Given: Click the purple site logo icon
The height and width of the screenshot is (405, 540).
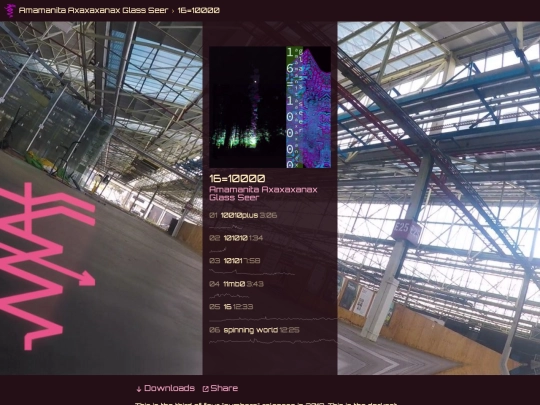Looking at the screenshot, I should point(10,11).
